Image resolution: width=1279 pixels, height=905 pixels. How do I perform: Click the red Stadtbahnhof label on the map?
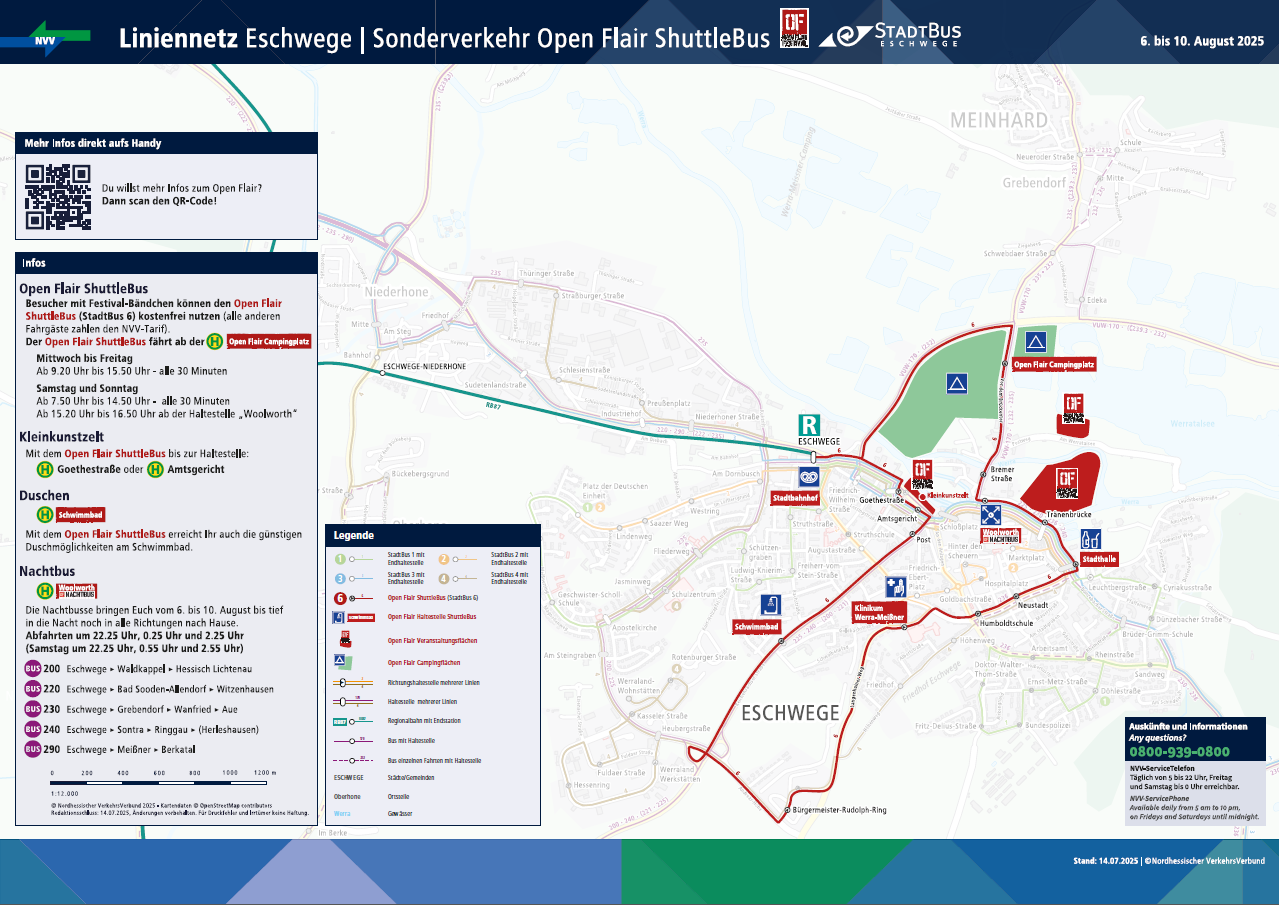(x=796, y=497)
